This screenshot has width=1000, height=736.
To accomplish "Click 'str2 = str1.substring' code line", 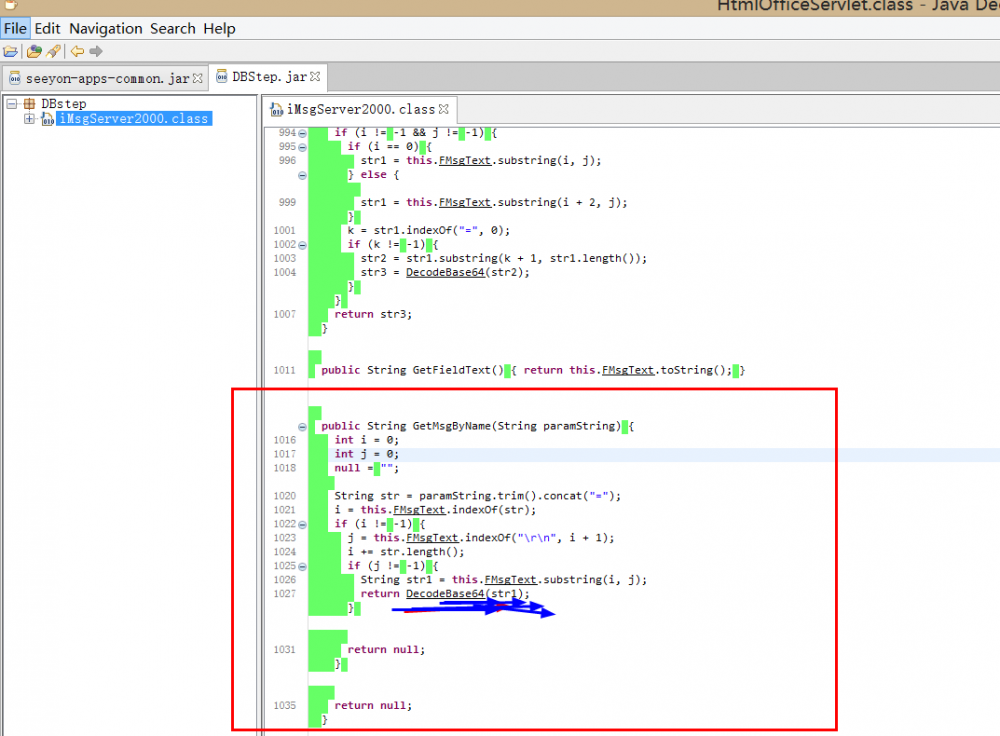I will [504, 258].
